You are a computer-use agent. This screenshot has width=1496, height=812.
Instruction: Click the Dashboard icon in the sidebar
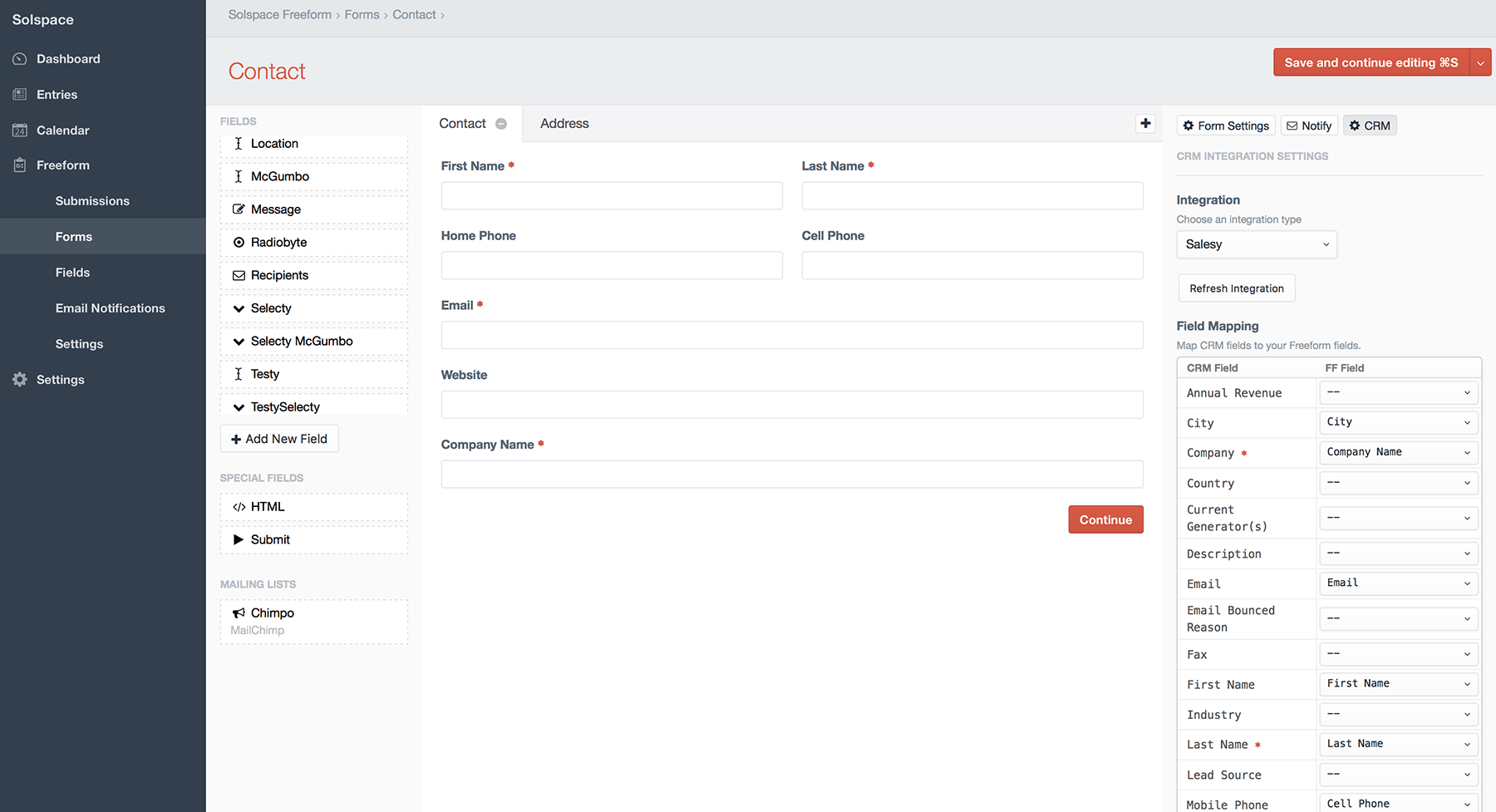pyautogui.click(x=18, y=58)
